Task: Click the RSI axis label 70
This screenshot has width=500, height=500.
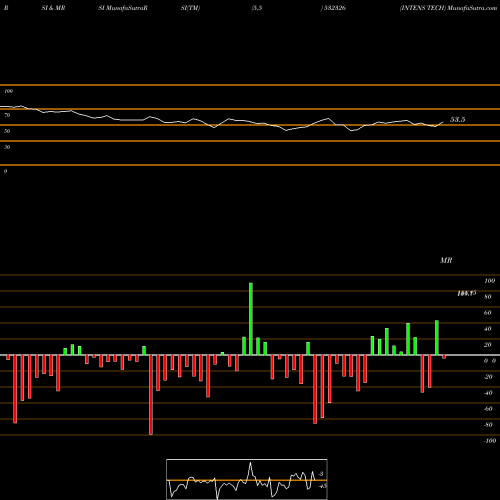Action: click(7, 115)
